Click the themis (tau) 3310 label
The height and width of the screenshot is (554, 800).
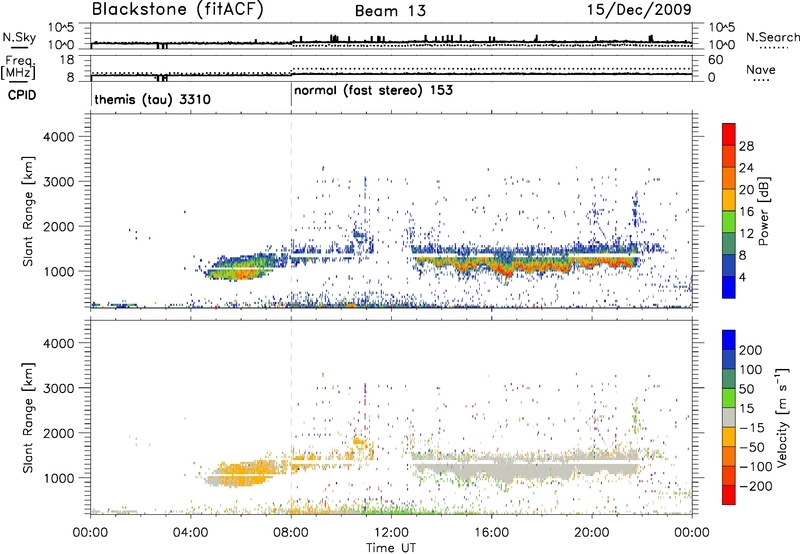pos(153,99)
